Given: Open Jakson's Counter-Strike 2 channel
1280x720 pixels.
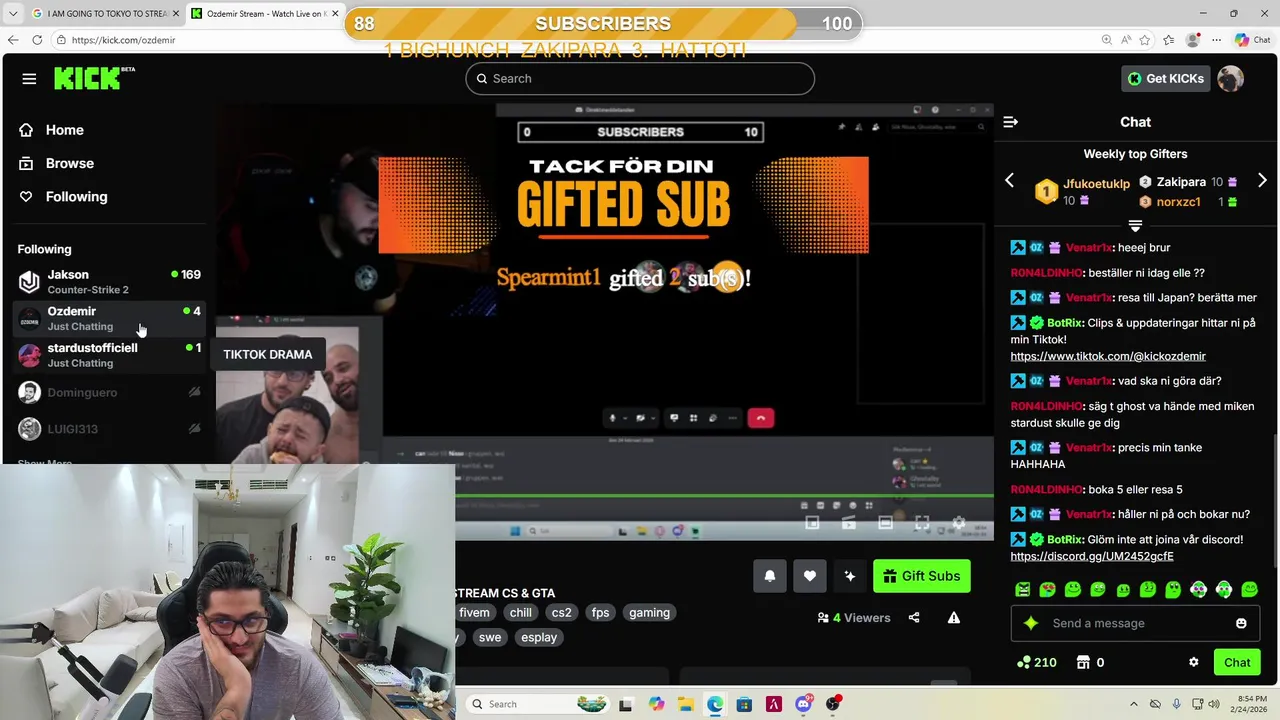Looking at the screenshot, I should point(109,282).
